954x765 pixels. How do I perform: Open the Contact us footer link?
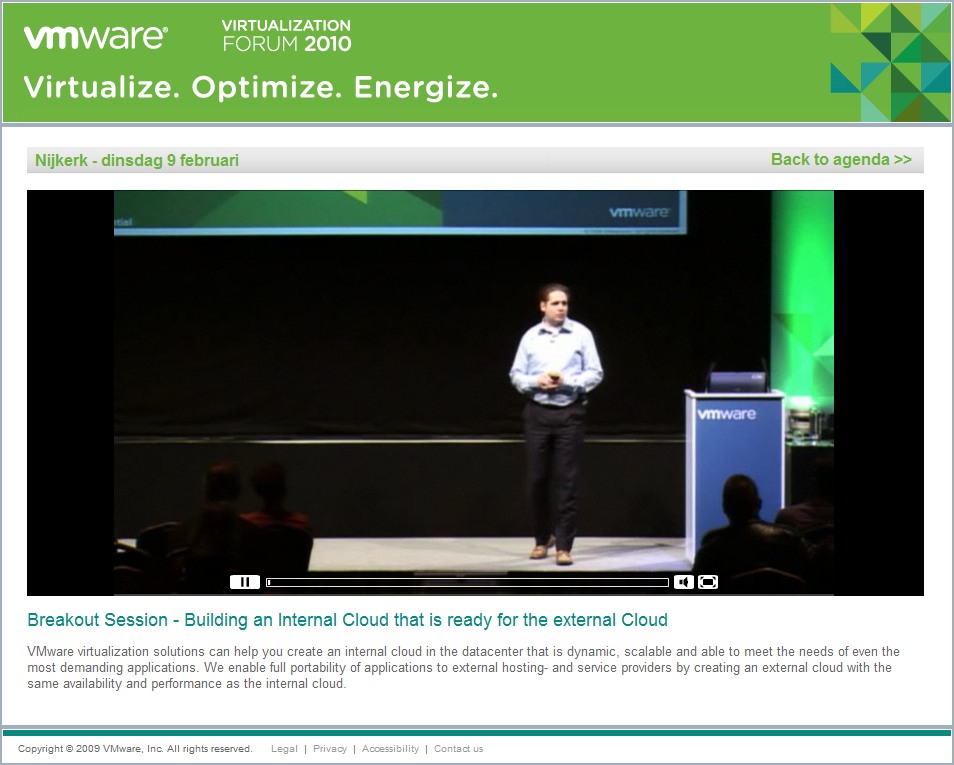point(458,749)
